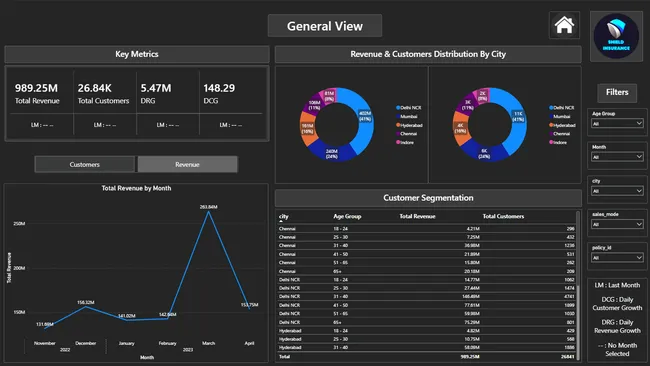Select the Chennai 65+ table row
650x366 pixels.
click(x=427, y=271)
